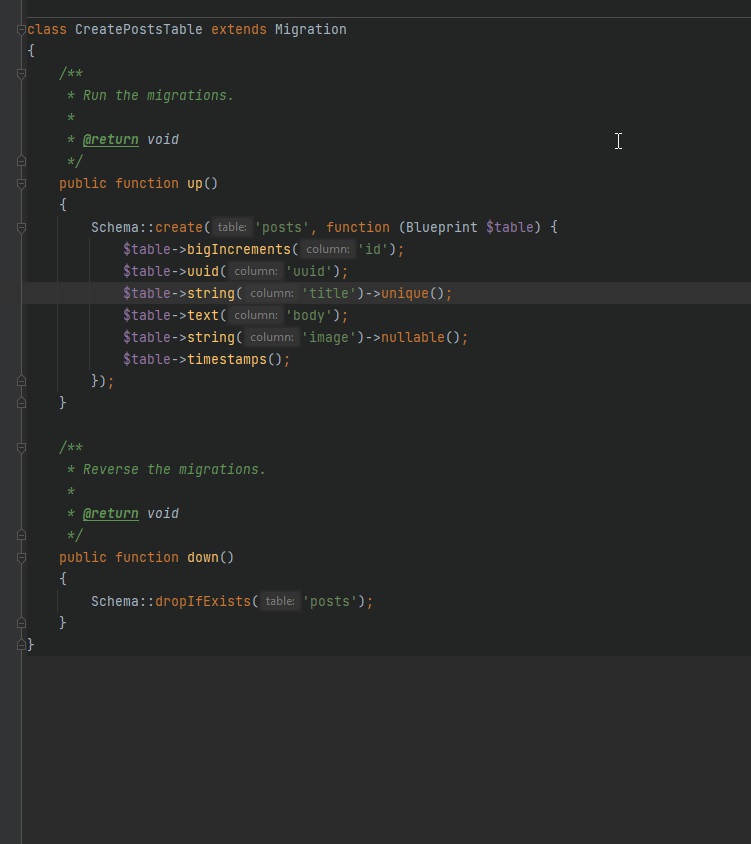751x844 pixels.
Task: Click the nullable() method call
Action: coord(413,337)
